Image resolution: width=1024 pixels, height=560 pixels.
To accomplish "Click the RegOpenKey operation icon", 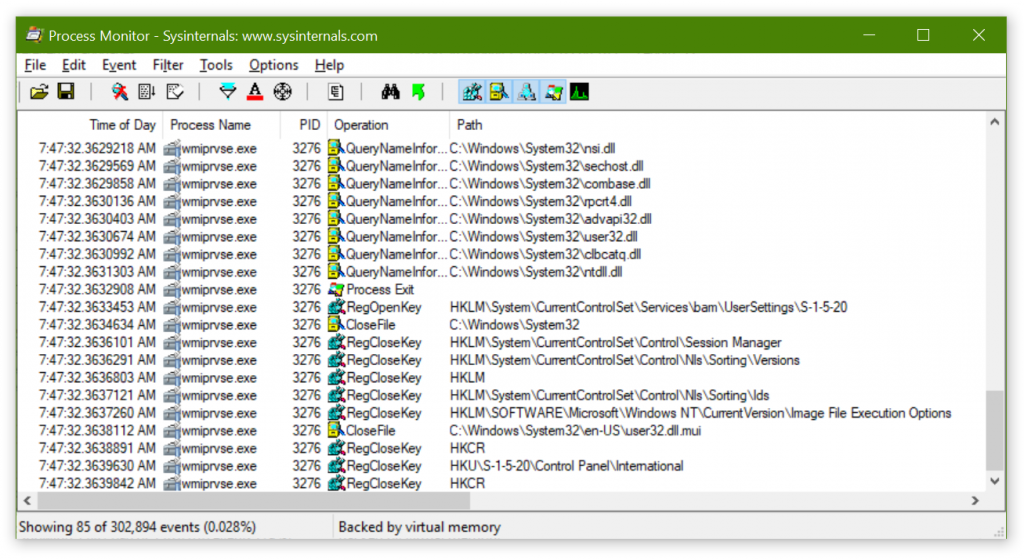I will 336,307.
